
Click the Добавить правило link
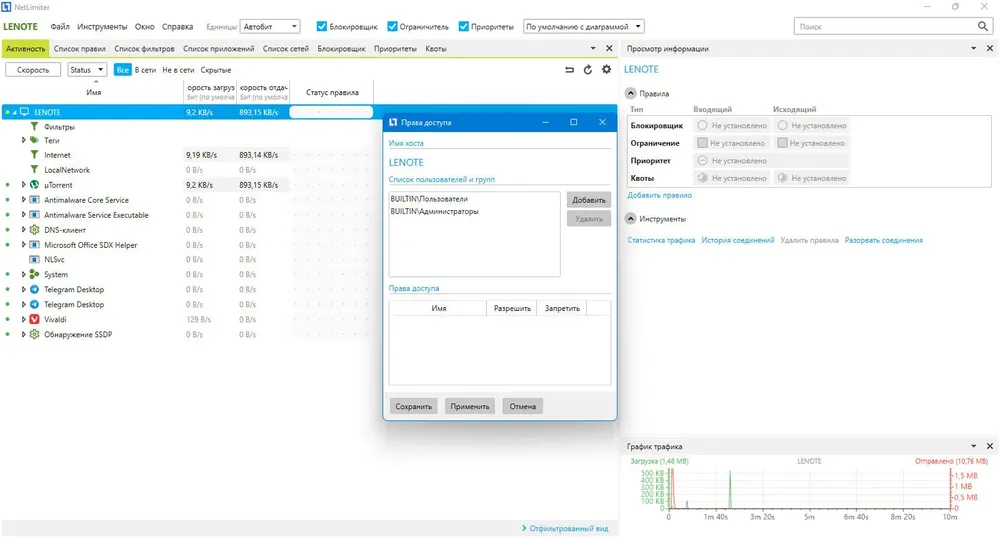(659, 195)
